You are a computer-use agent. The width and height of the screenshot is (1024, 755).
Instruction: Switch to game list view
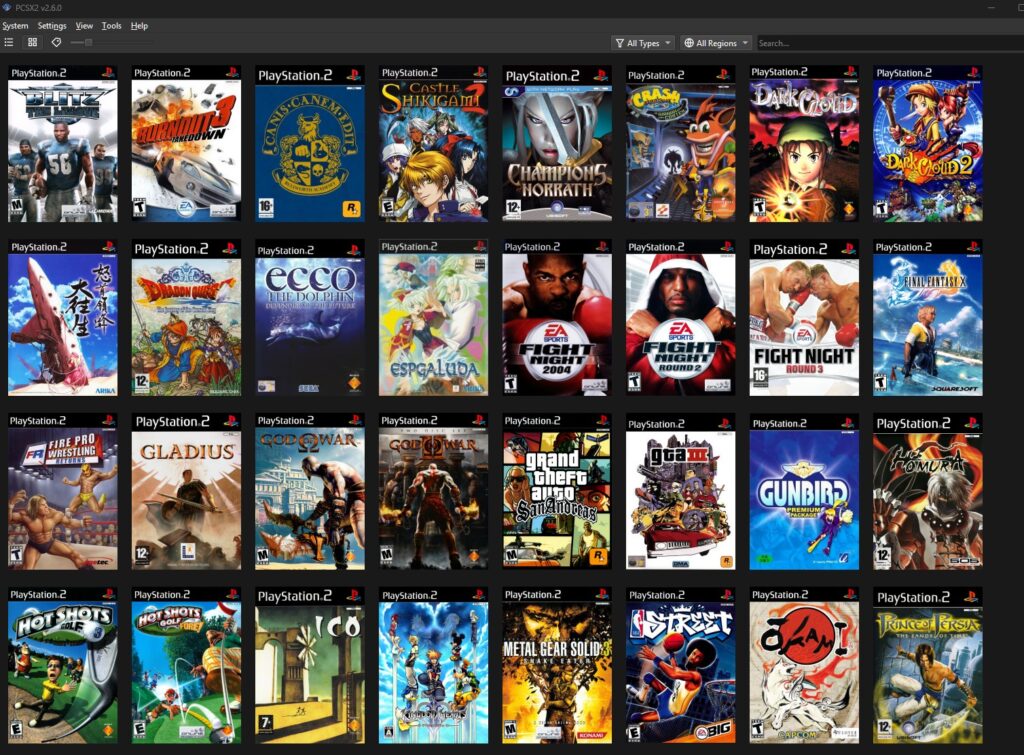click(x=9, y=43)
